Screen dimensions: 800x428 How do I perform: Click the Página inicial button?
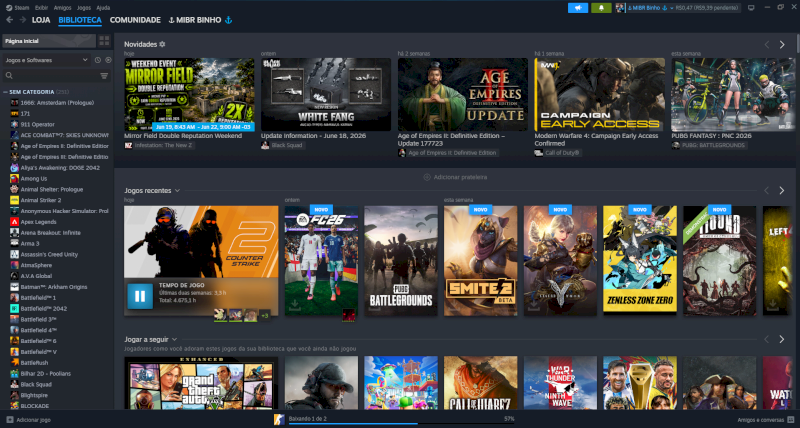[x=49, y=41]
